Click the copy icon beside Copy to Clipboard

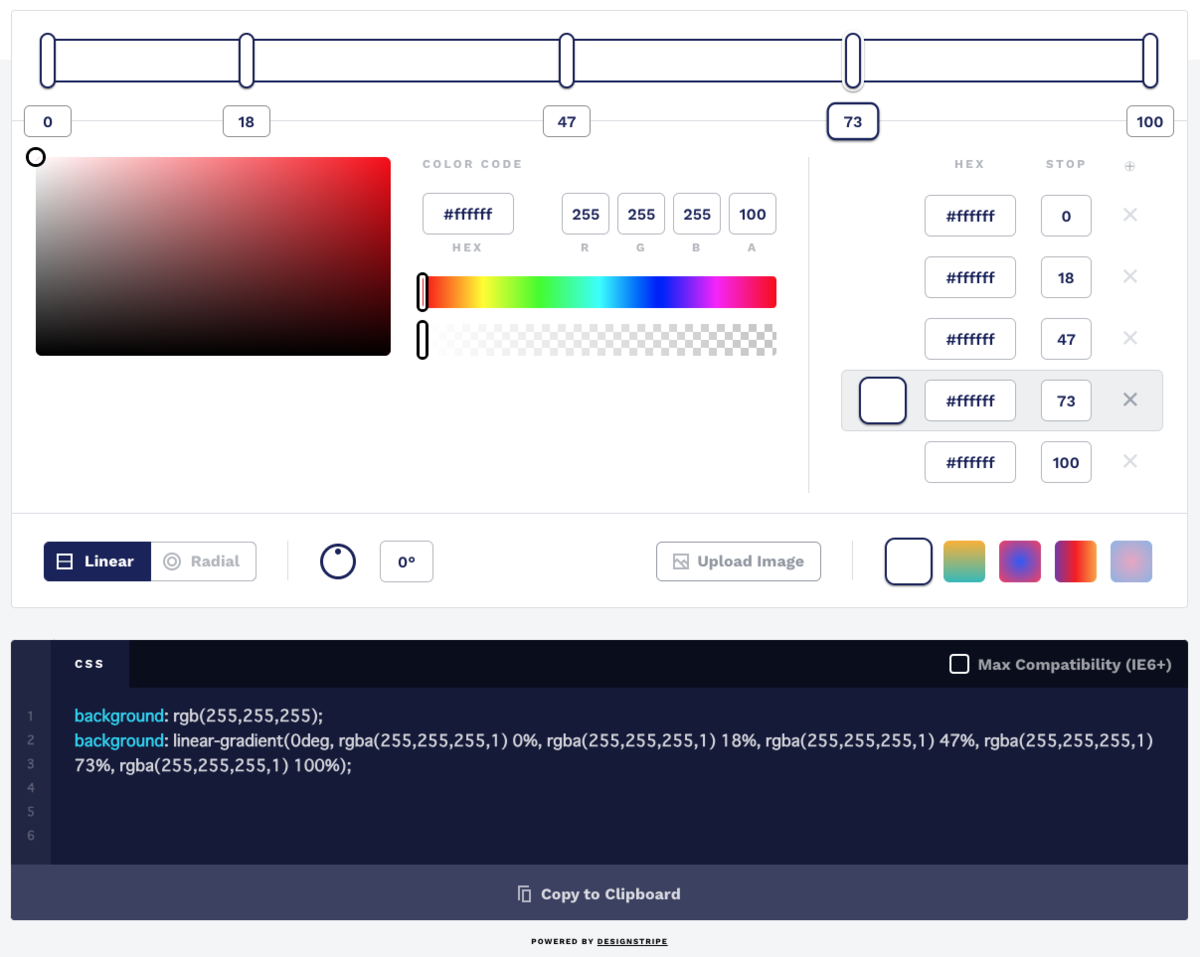click(524, 893)
